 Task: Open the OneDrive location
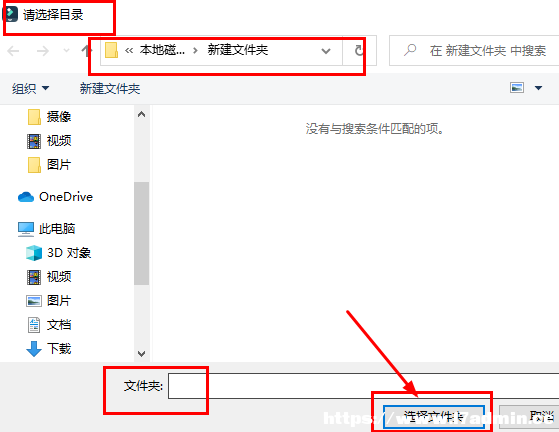click(55, 197)
